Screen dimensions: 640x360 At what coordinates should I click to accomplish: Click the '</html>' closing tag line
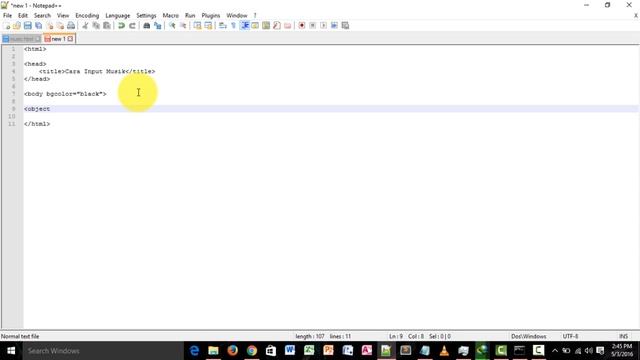click(x=37, y=124)
